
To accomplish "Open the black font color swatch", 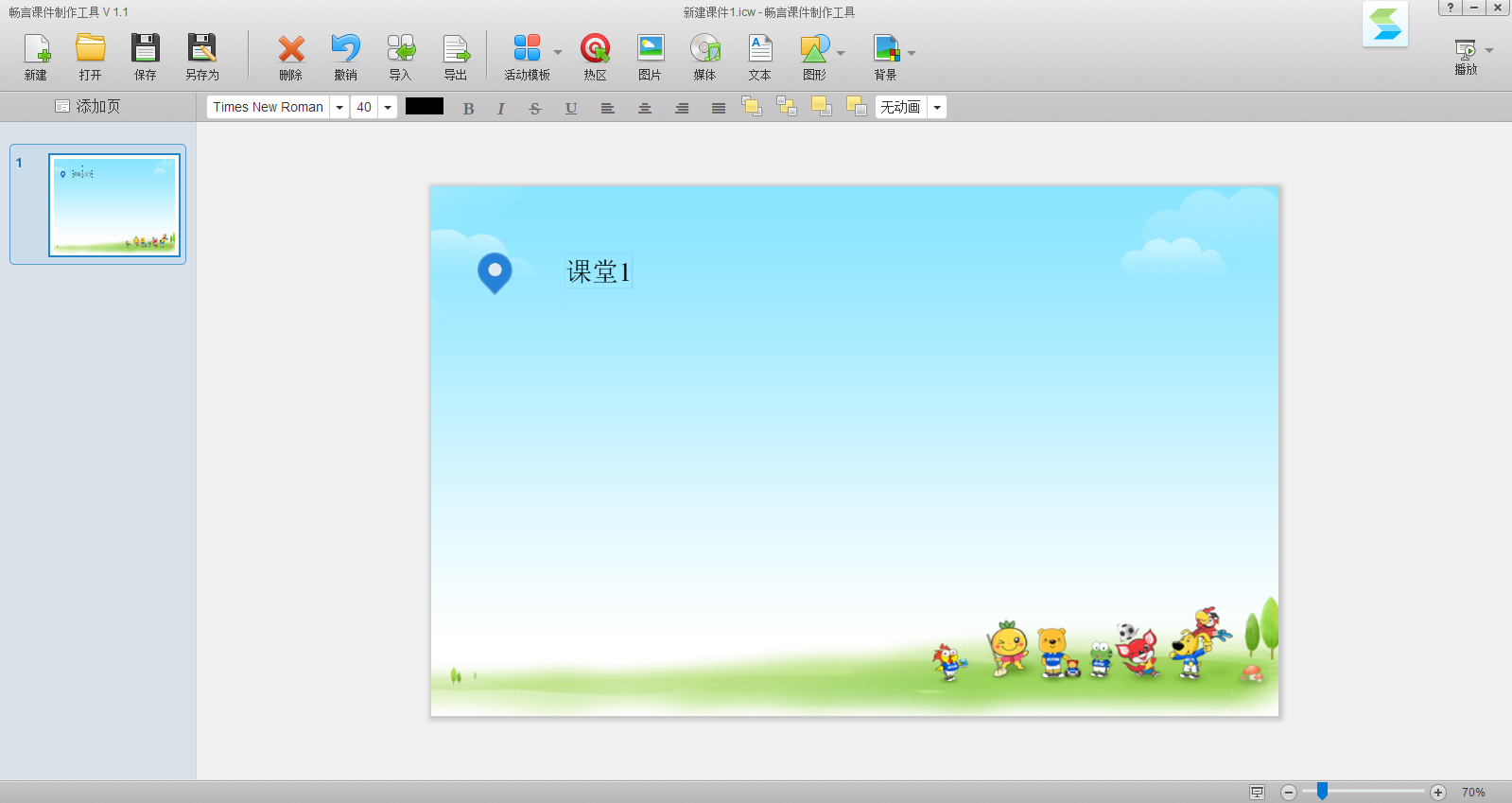I will 425,107.
